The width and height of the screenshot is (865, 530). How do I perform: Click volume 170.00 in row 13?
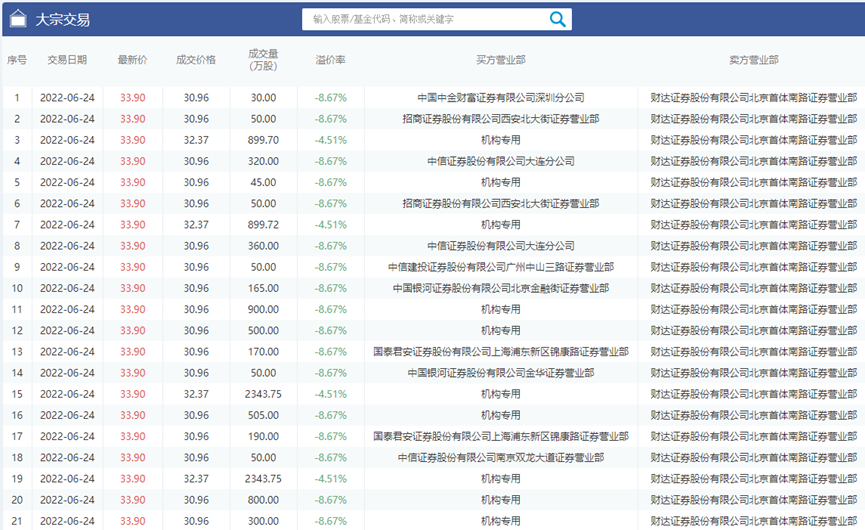[263, 352]
